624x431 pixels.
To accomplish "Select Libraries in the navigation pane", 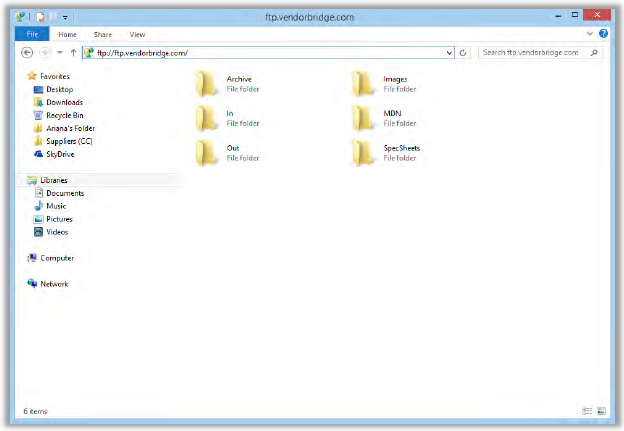I will (x=54, y=180).
